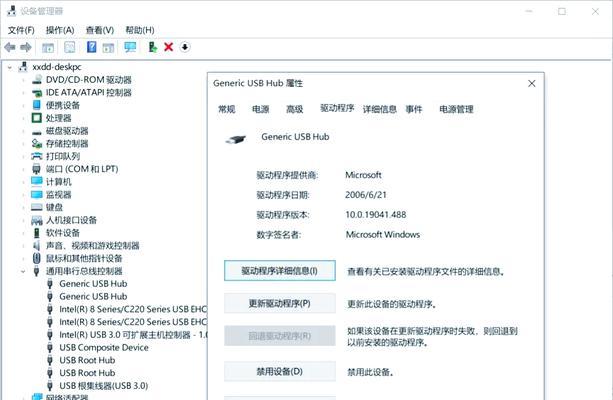Collapse the xxdd-deskpc root node
This screenshot has width=613, height=400.
pyautogui.click(x=10, y=67)
